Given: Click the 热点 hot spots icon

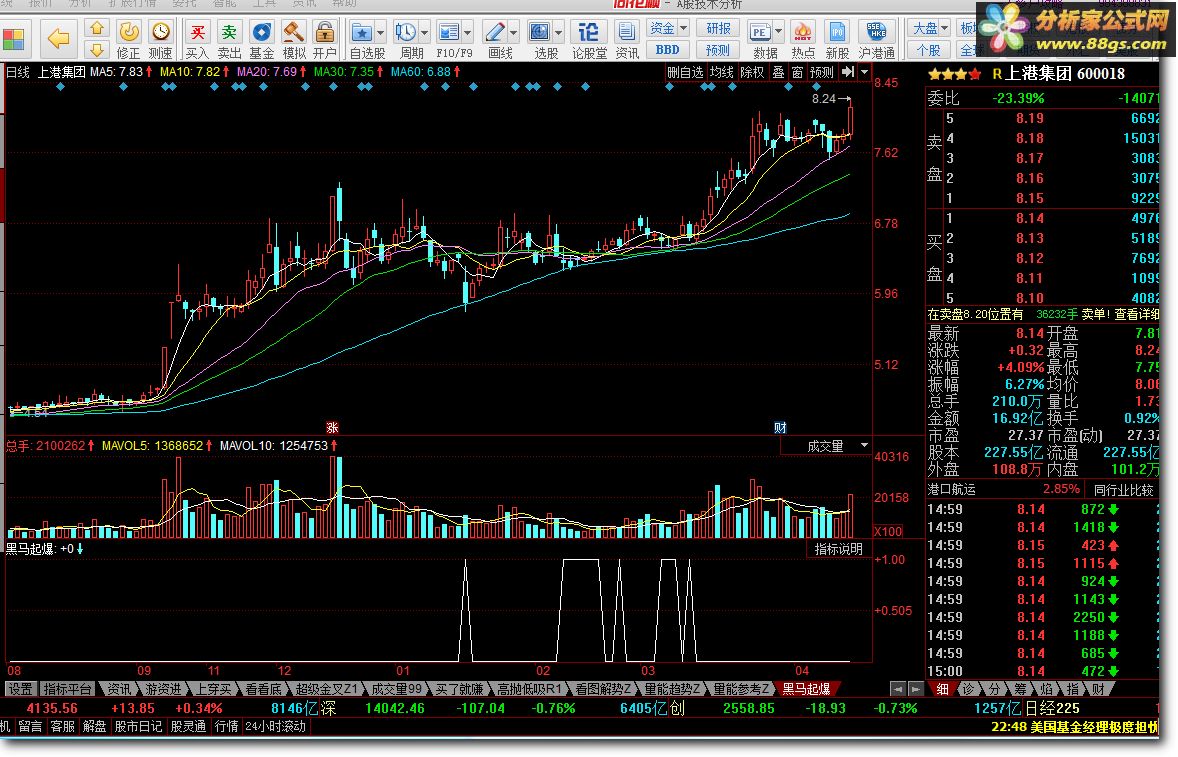Looking at the screenshot, I should (803, 39).
